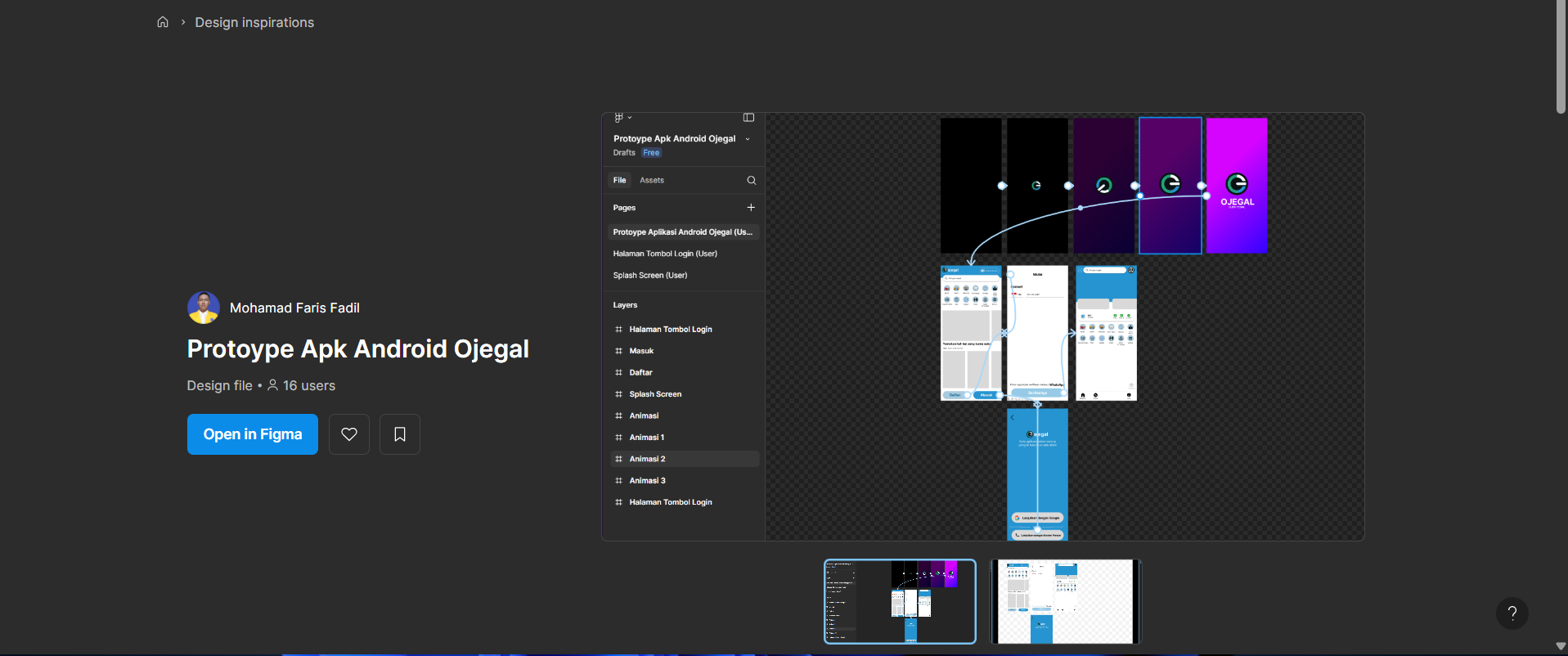
Task: Toggle the sidebar panel layout icon
Action: point(748,118)
